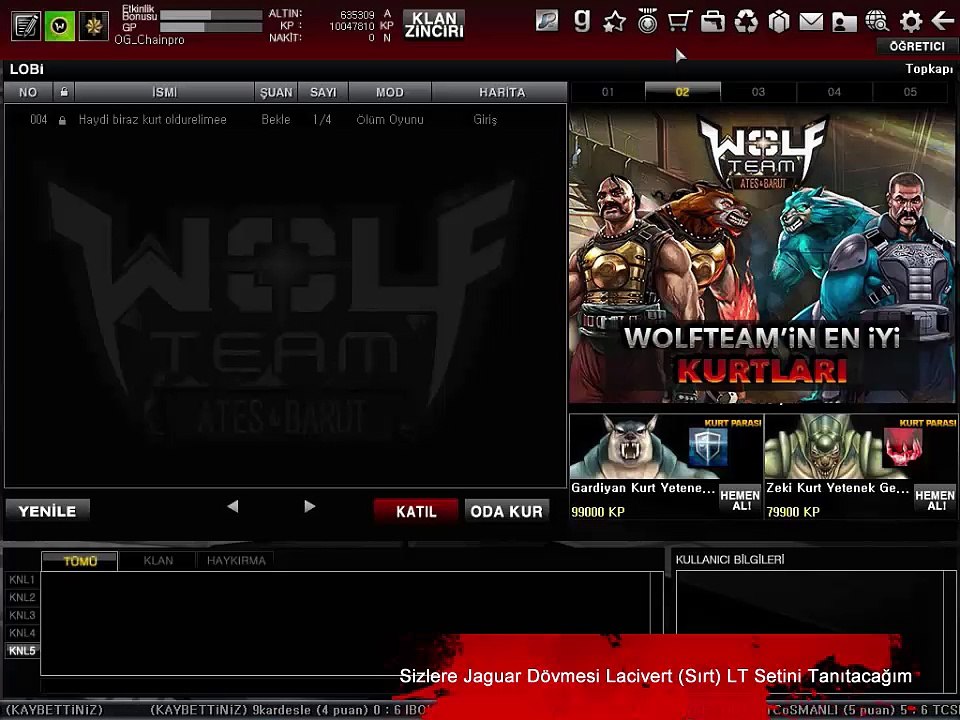The width and height of the screenshot is (960, 720).
Task: Sort rooms by NO column header
Action: (x=28, y=92)
